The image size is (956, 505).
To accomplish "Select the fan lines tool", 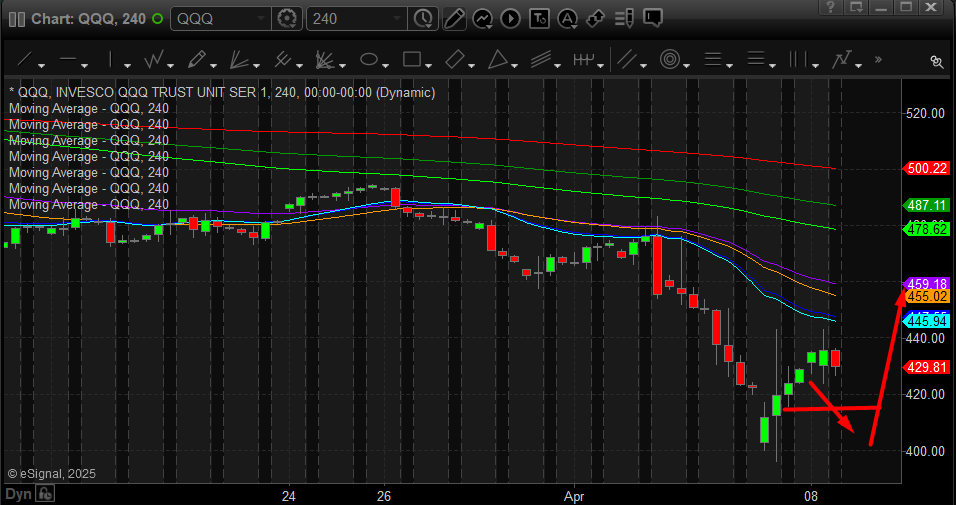I will tap(238, 60).
